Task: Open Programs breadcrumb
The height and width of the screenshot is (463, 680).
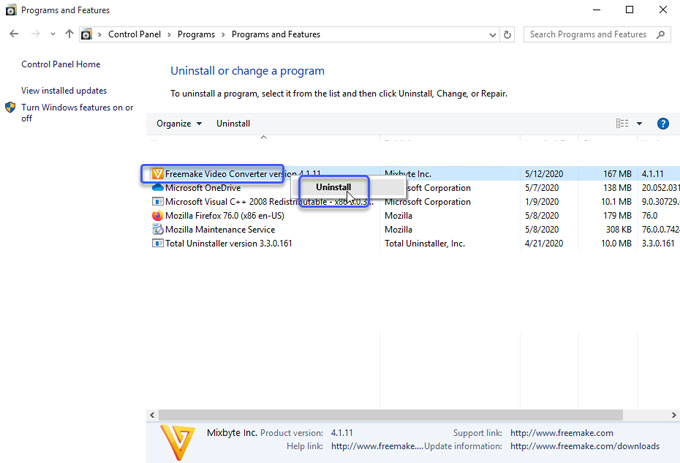Action: [x=196, y=34]
